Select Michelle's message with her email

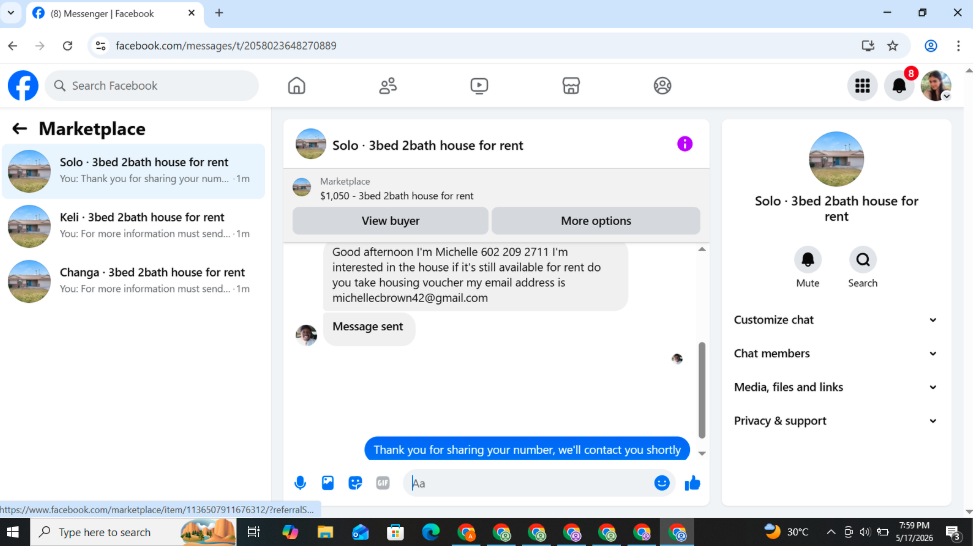475,275
